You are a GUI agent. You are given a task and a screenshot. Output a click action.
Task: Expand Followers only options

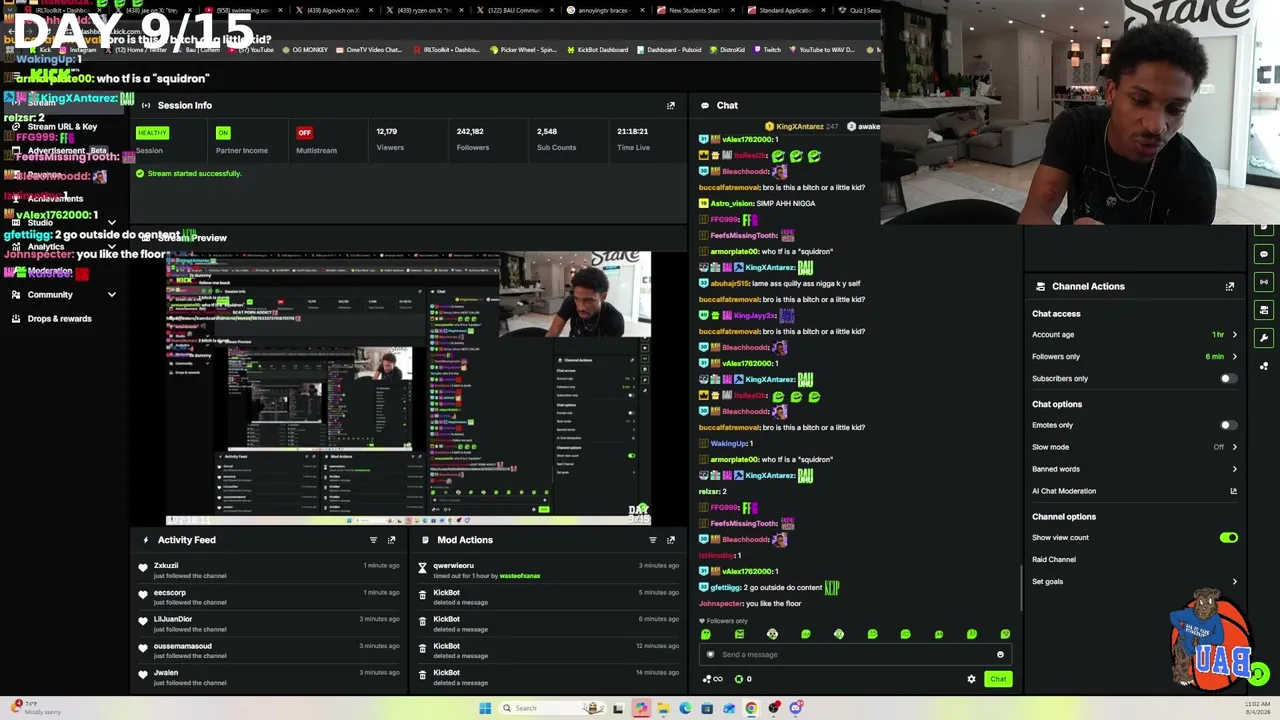tap(1234, 357)
